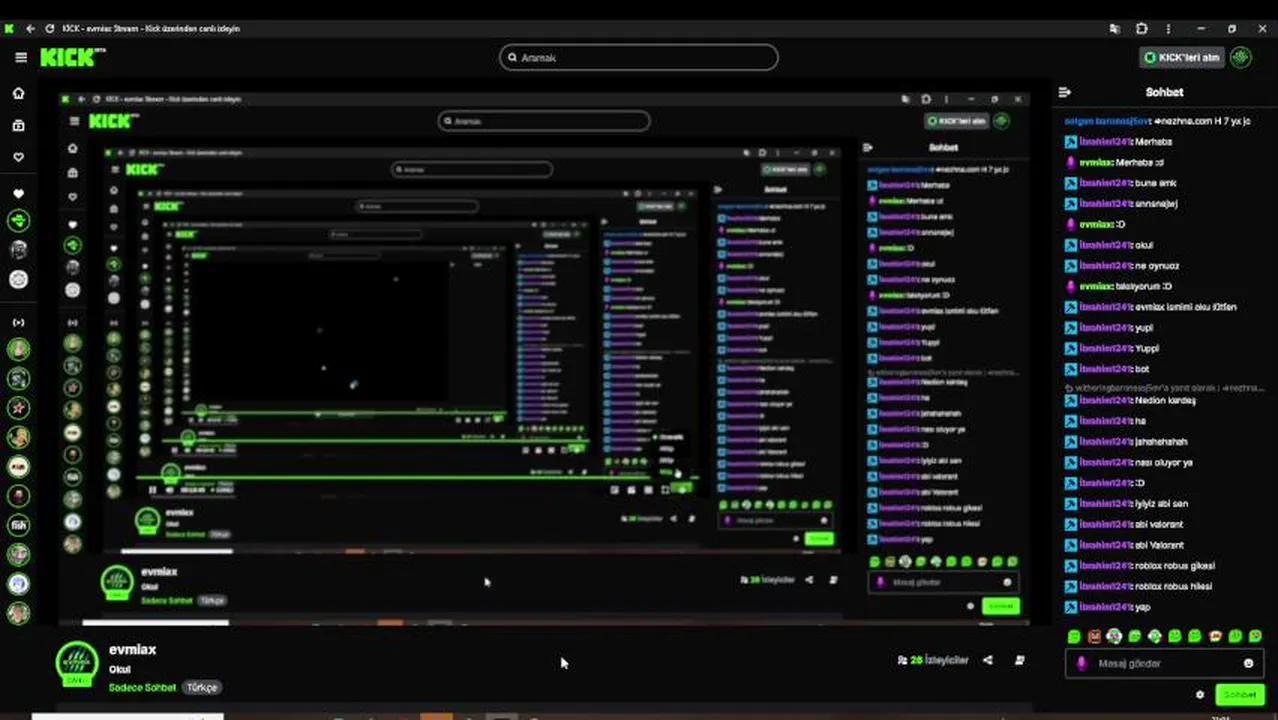Viewport: 1278px width, 720px height.
Task: Open the green profile avatar in the top-right header
Action: tap(1241, 57)
